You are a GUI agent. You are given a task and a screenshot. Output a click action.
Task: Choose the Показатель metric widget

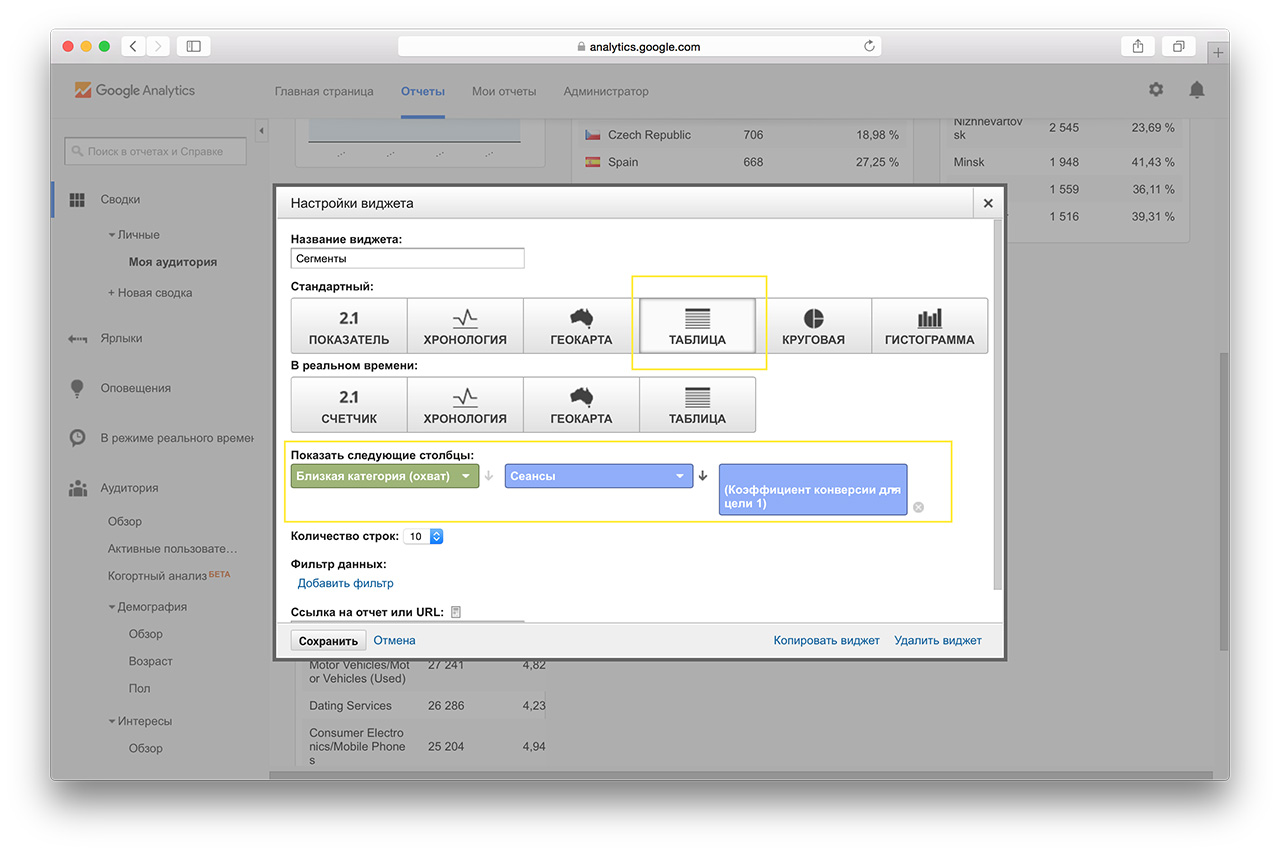coord(349,326)
